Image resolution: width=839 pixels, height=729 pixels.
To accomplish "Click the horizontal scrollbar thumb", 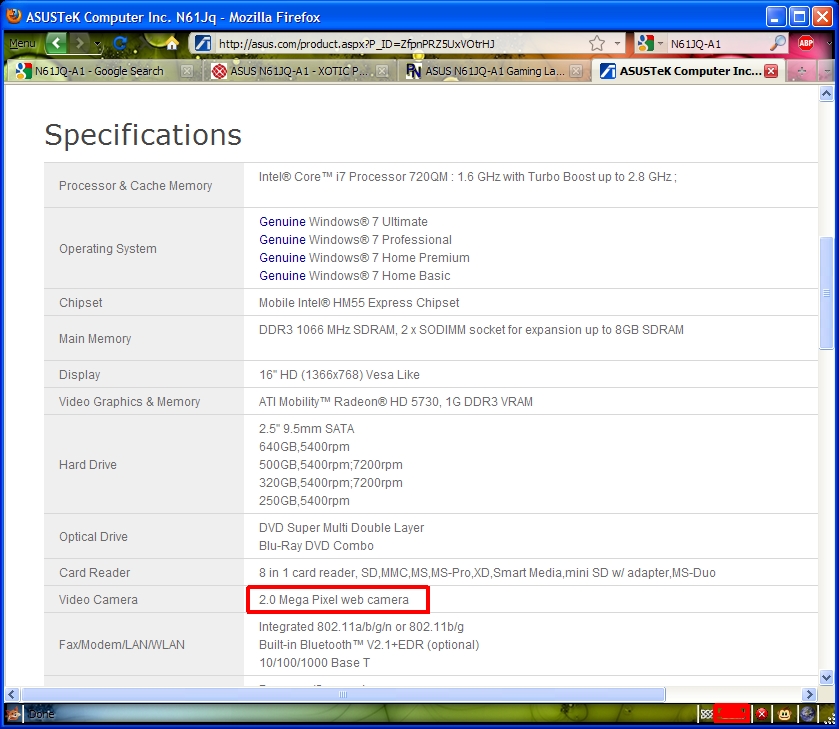I will tap(343, 694).
